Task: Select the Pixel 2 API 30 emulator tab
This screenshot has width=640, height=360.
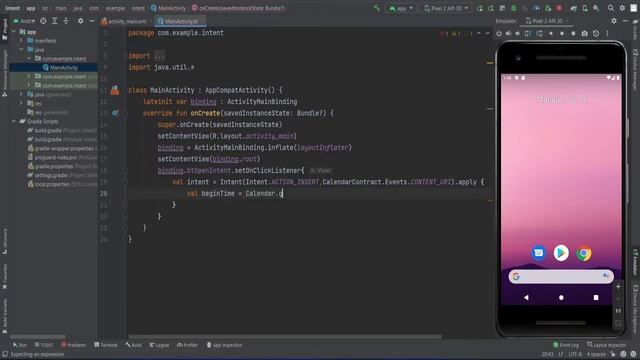Action: [x=546, y=21]
